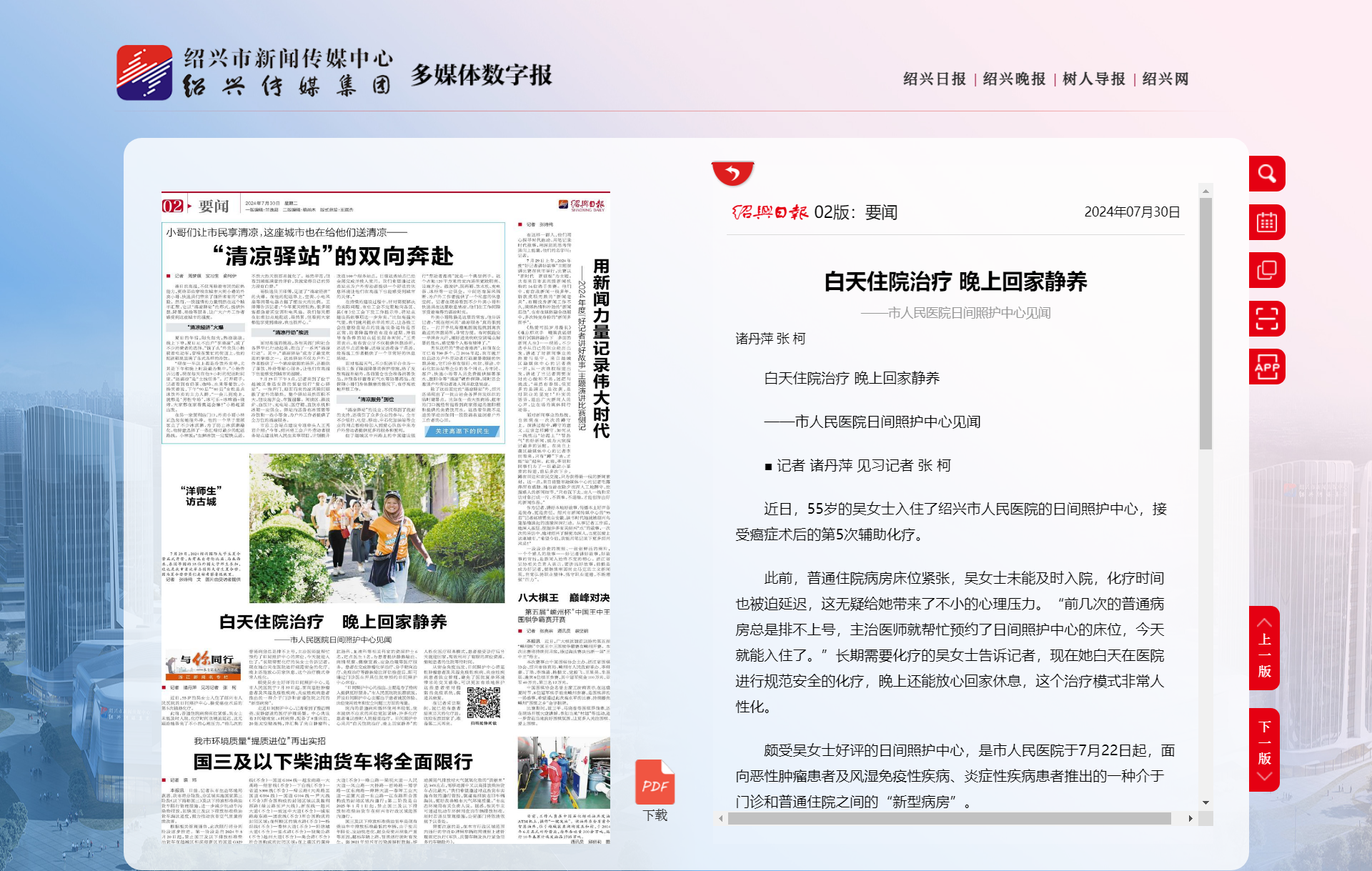Click the 02 要闻 page header on newspaper
Image resolution: width=1372 pixels, height=871 pixels.
click(196, 206)
